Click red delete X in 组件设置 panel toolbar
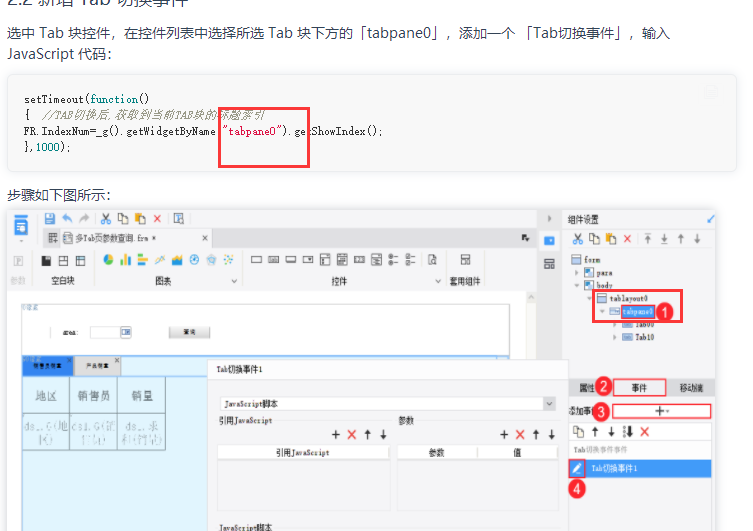Viewport: 753px width, 531px height. [627, 239]
